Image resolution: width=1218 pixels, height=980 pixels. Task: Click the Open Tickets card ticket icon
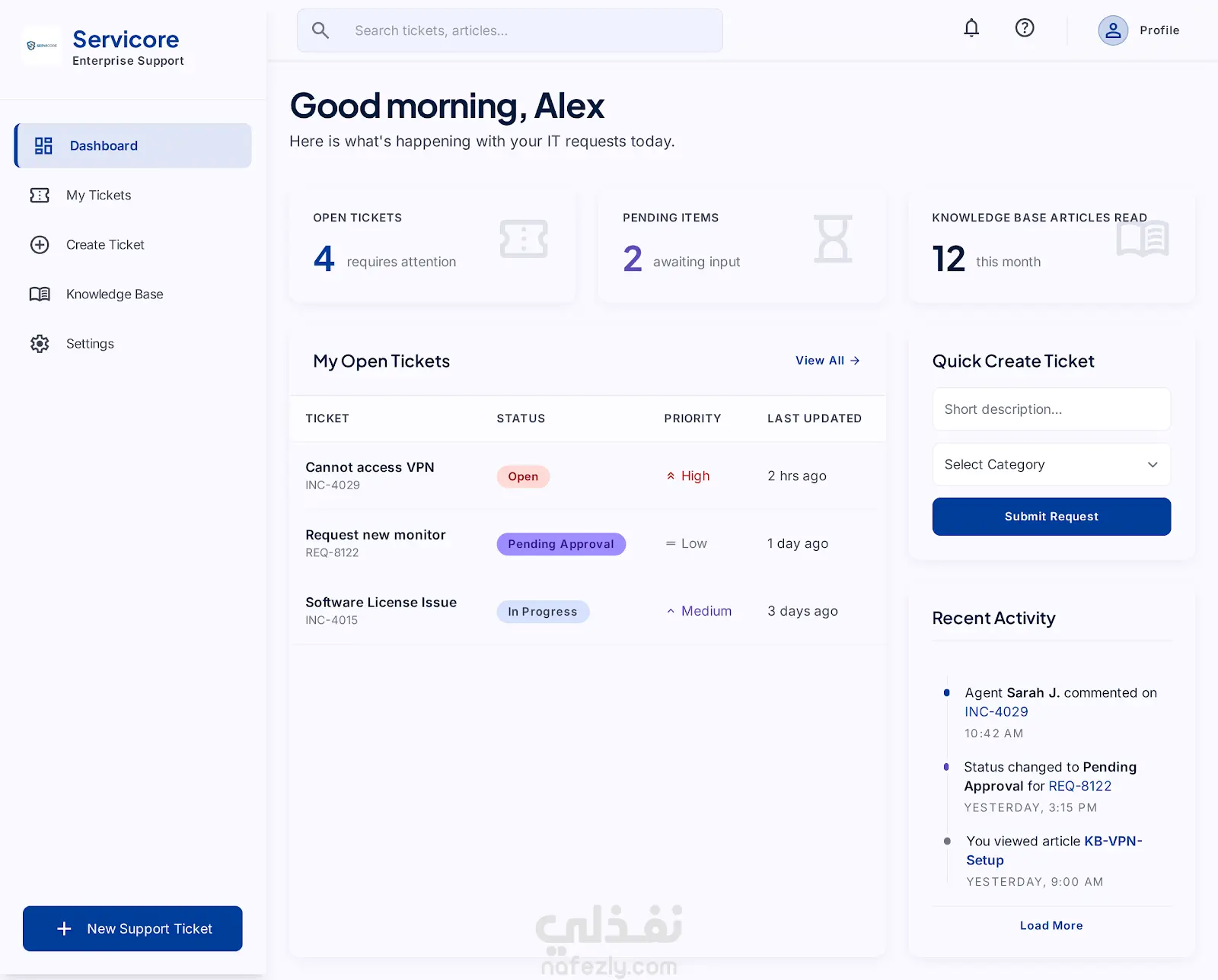[x=524, y=239]
